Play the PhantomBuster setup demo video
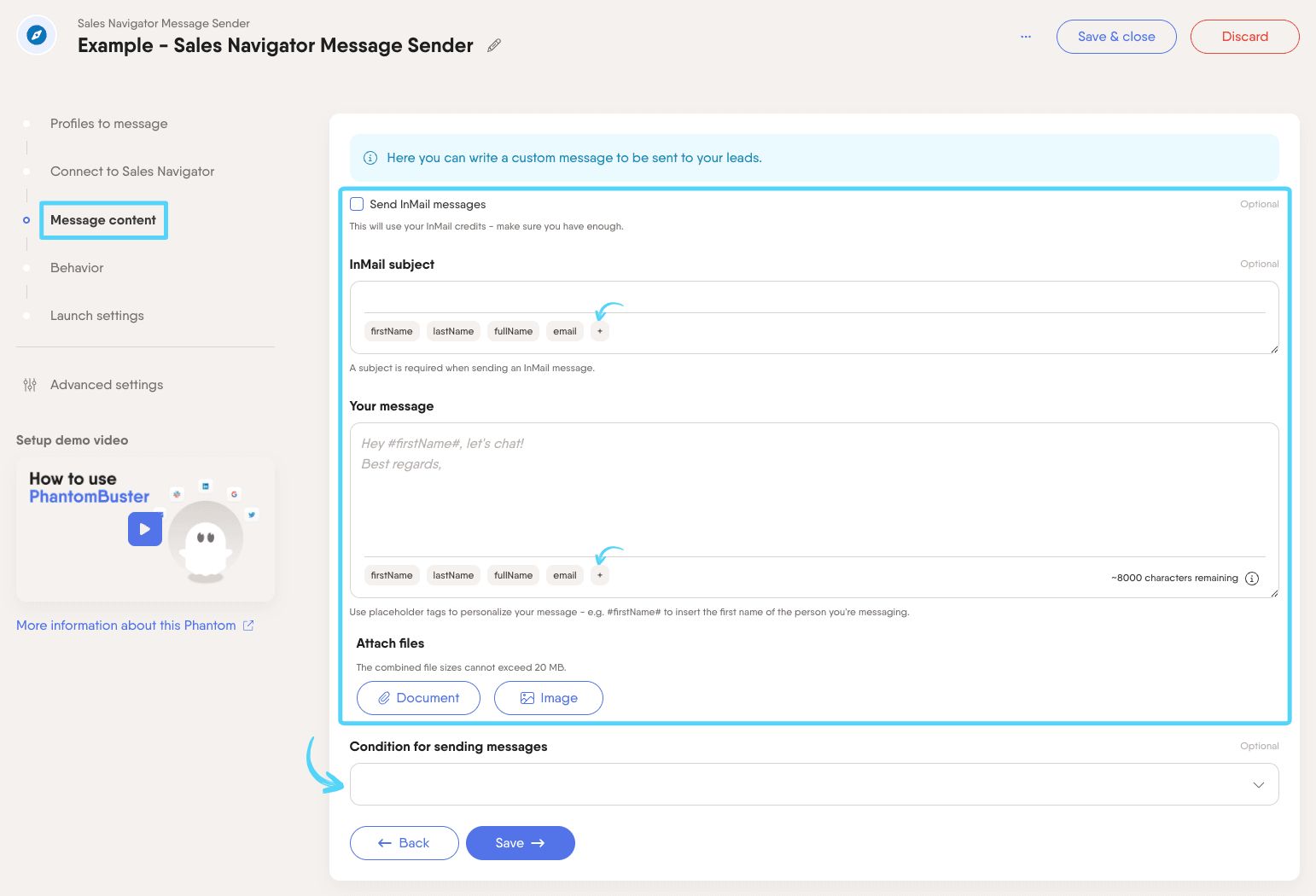The height and width of the screenshot is (896, 1316). pyautogui.click(x=145, y=529)
